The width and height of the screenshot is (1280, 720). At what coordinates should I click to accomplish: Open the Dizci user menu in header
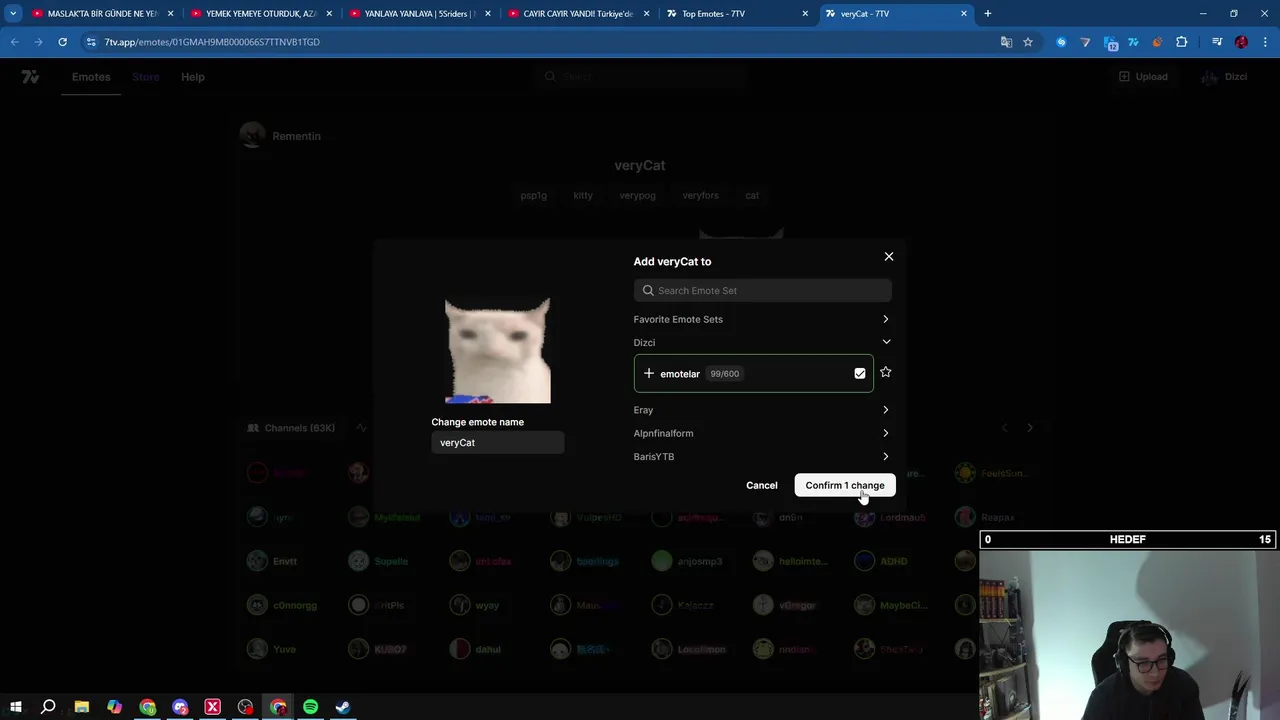click(x=1224, y=77)
